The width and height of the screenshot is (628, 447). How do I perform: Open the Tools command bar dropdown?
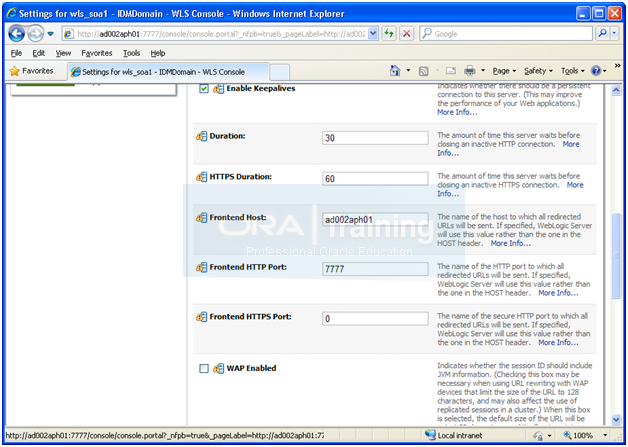tap(572, 71)
